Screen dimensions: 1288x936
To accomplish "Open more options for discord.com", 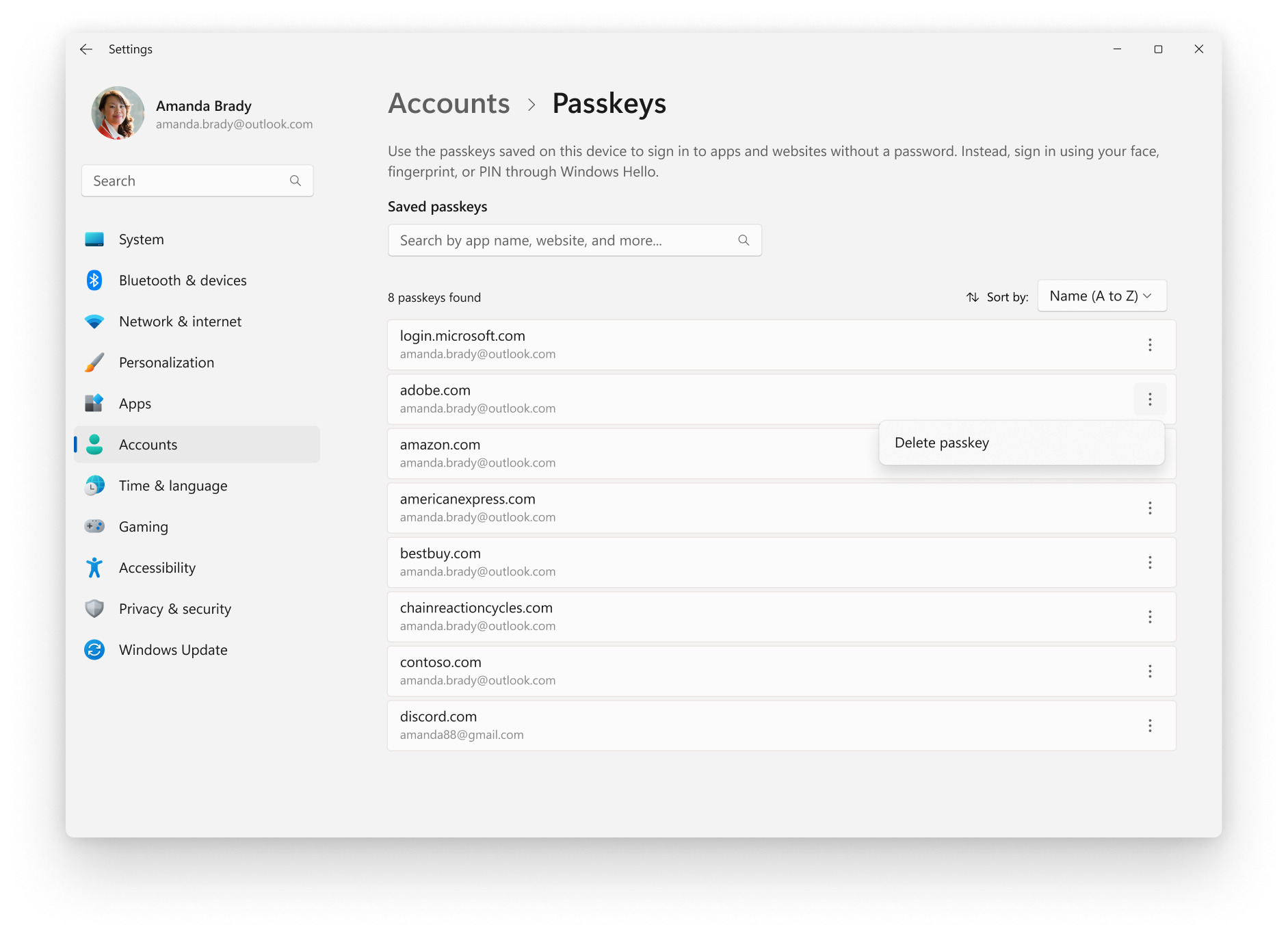I will 1150,725.
